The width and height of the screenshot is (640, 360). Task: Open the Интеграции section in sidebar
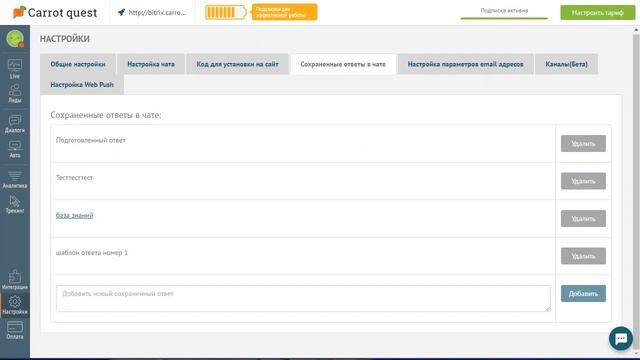coord(15,280)
